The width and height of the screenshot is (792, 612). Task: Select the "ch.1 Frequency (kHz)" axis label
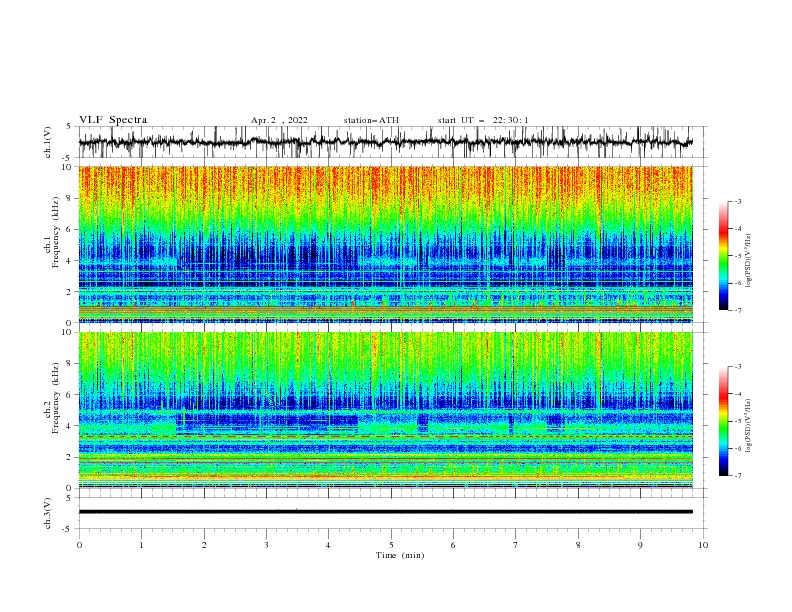click(52, 233)
